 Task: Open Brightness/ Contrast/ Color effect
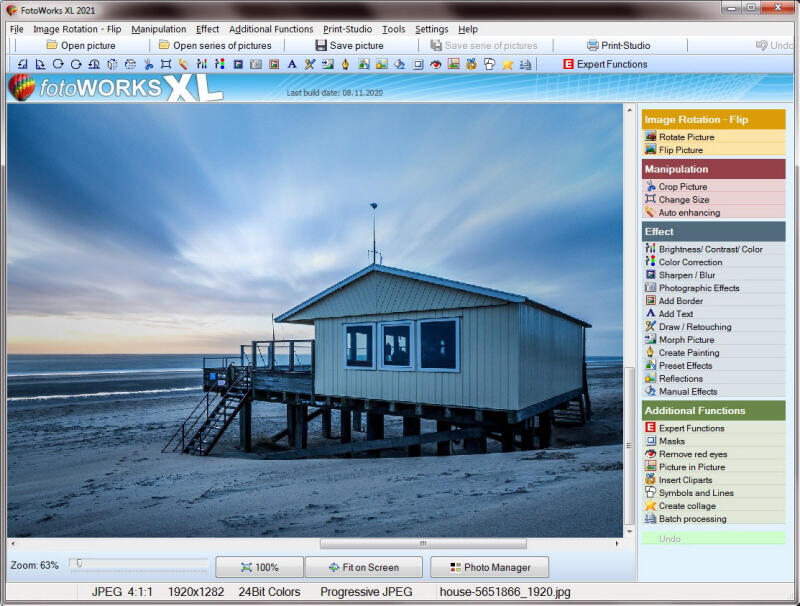(710, 249)
